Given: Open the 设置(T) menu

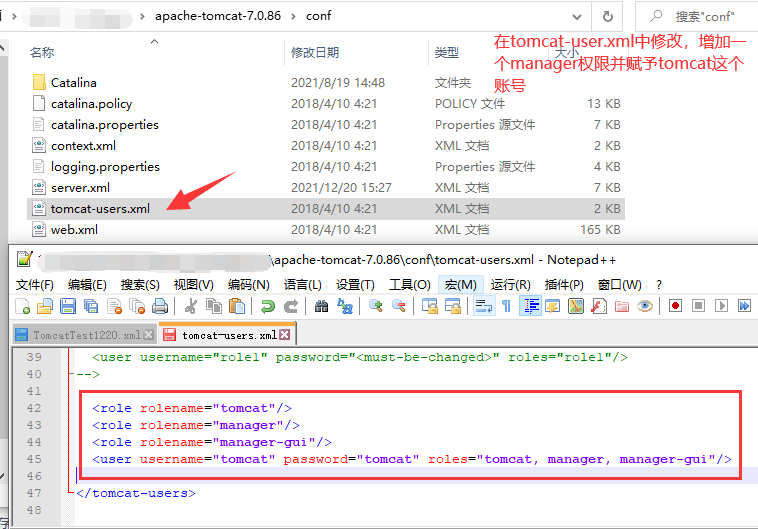Looking at the screenshot, I should [355, 285].
